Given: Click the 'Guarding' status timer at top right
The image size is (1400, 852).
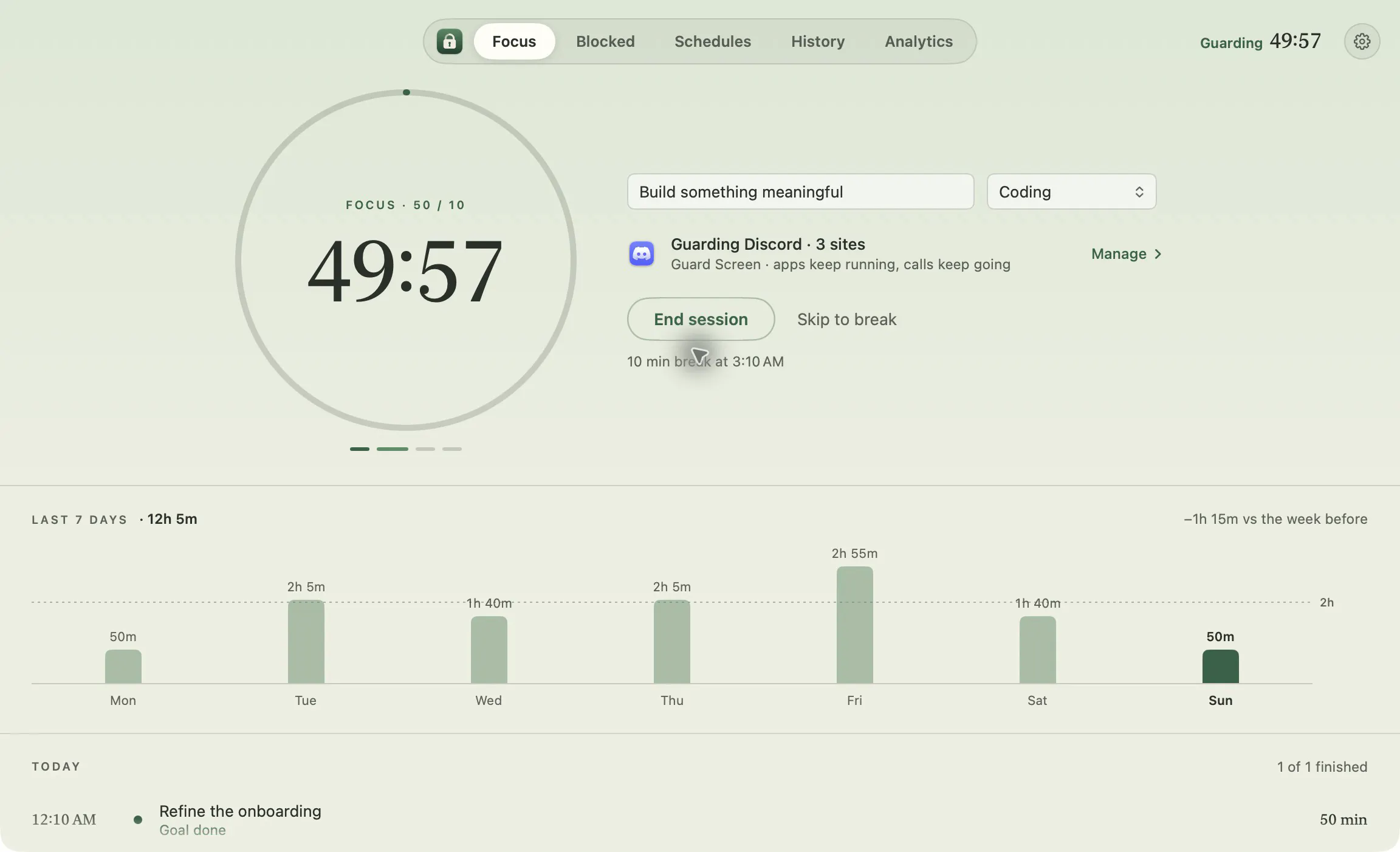Looking at the screenshot, I should point(1260,41).
